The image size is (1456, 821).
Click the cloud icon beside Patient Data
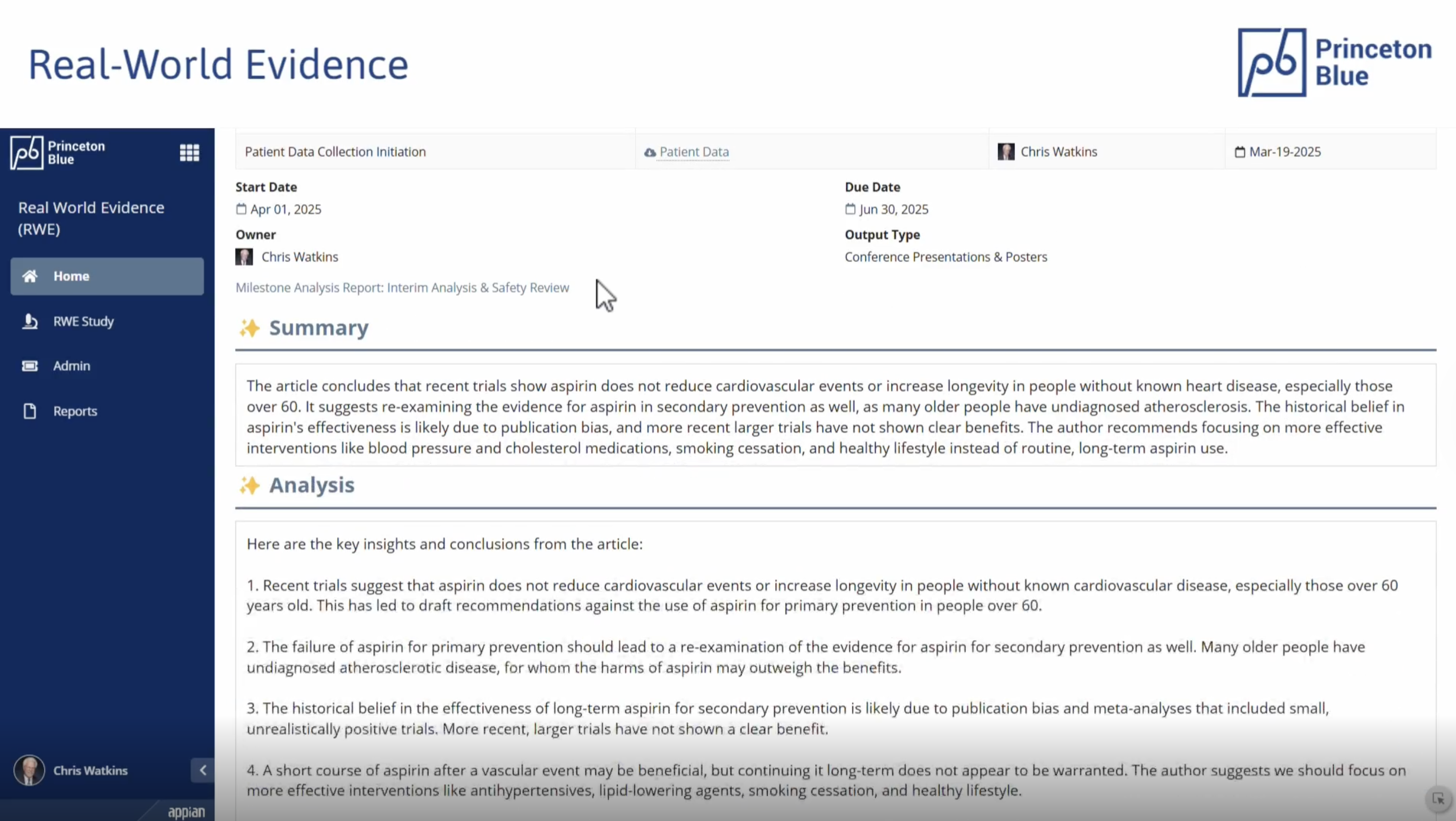point(650,152)
